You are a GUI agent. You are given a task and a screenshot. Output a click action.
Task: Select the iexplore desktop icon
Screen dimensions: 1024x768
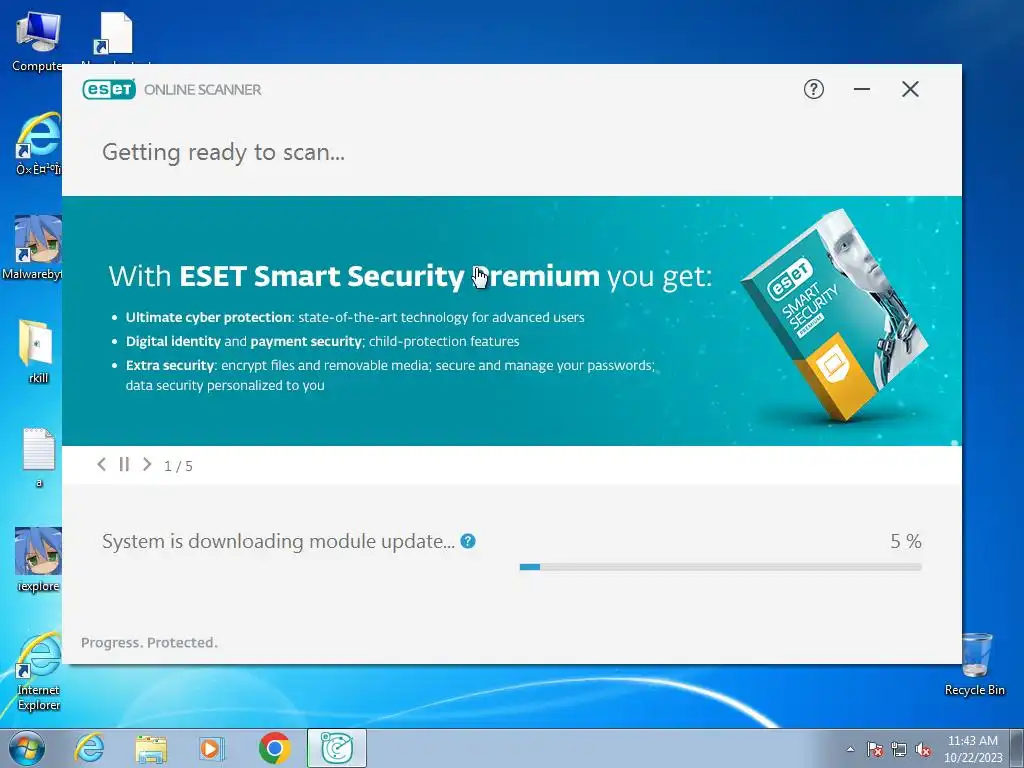(38, 560)
